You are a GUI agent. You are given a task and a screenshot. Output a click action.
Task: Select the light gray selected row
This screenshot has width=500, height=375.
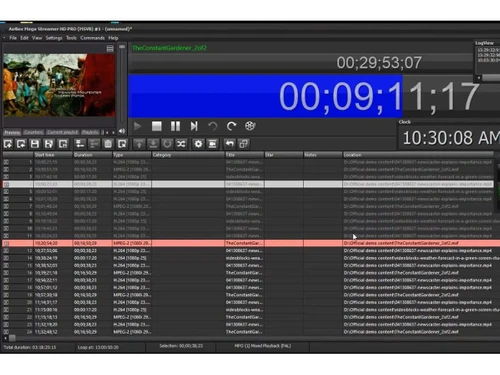(x=248, y=184)
